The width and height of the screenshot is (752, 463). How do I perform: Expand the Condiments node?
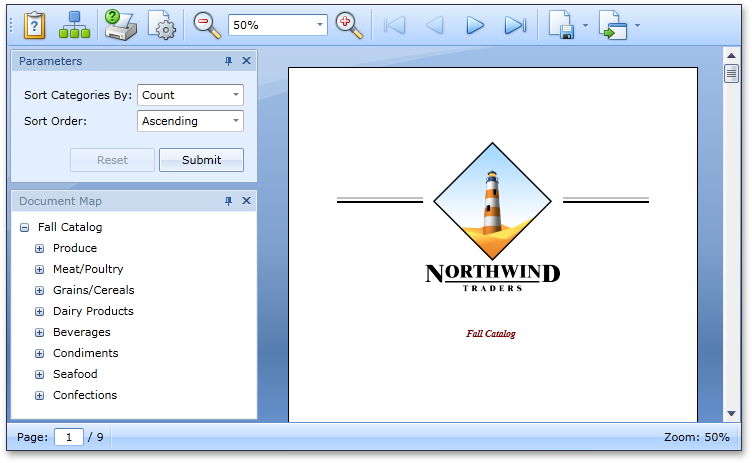39,354
